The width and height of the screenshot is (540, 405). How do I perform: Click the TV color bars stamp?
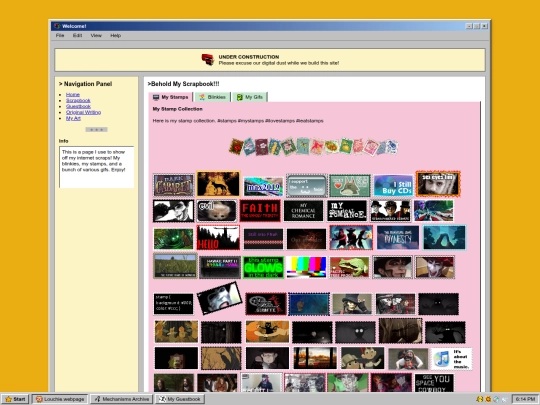[306, 267]
